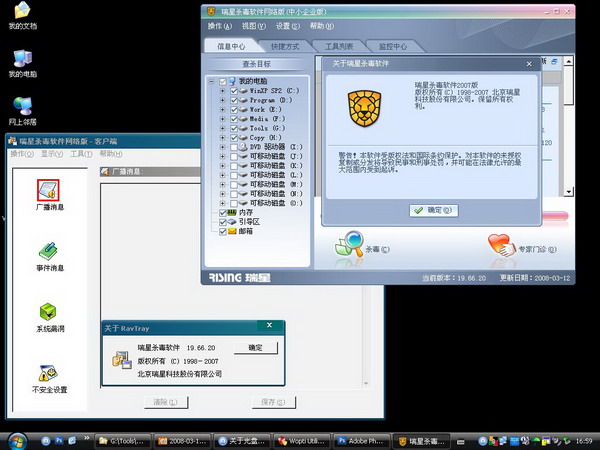This screenshot has height=450, width=600.
Task: Switch to the 快捷方式 tab
Action: pyautogui.click(x=285, y=47)
